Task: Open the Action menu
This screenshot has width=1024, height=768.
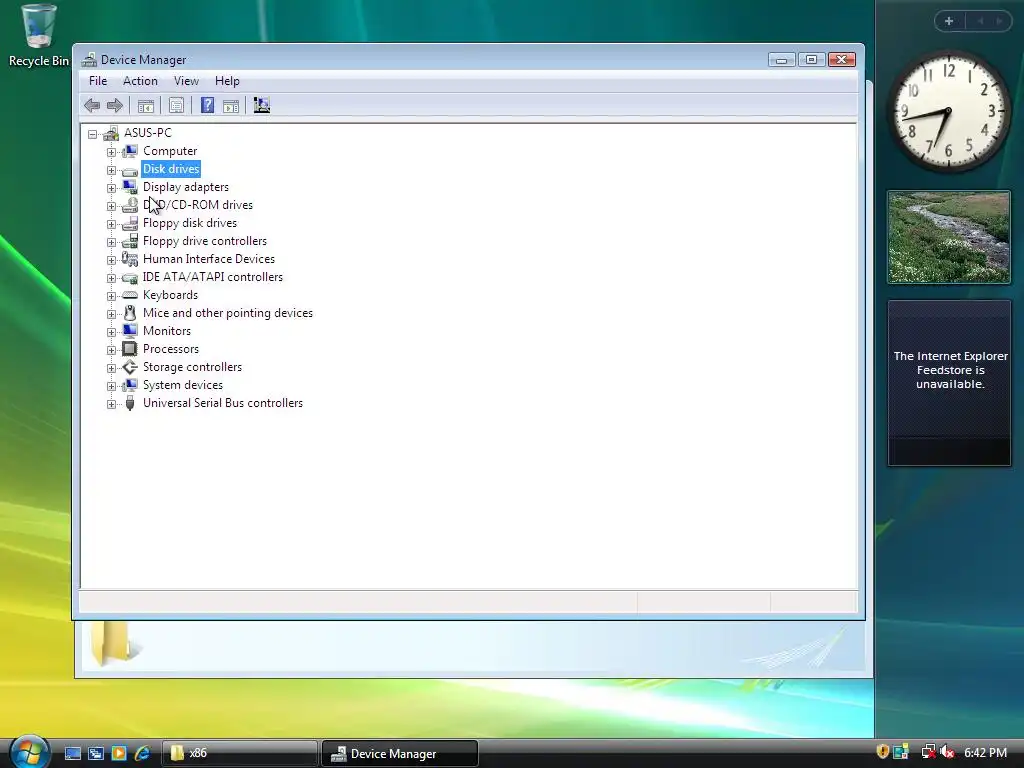Action: 140,81
